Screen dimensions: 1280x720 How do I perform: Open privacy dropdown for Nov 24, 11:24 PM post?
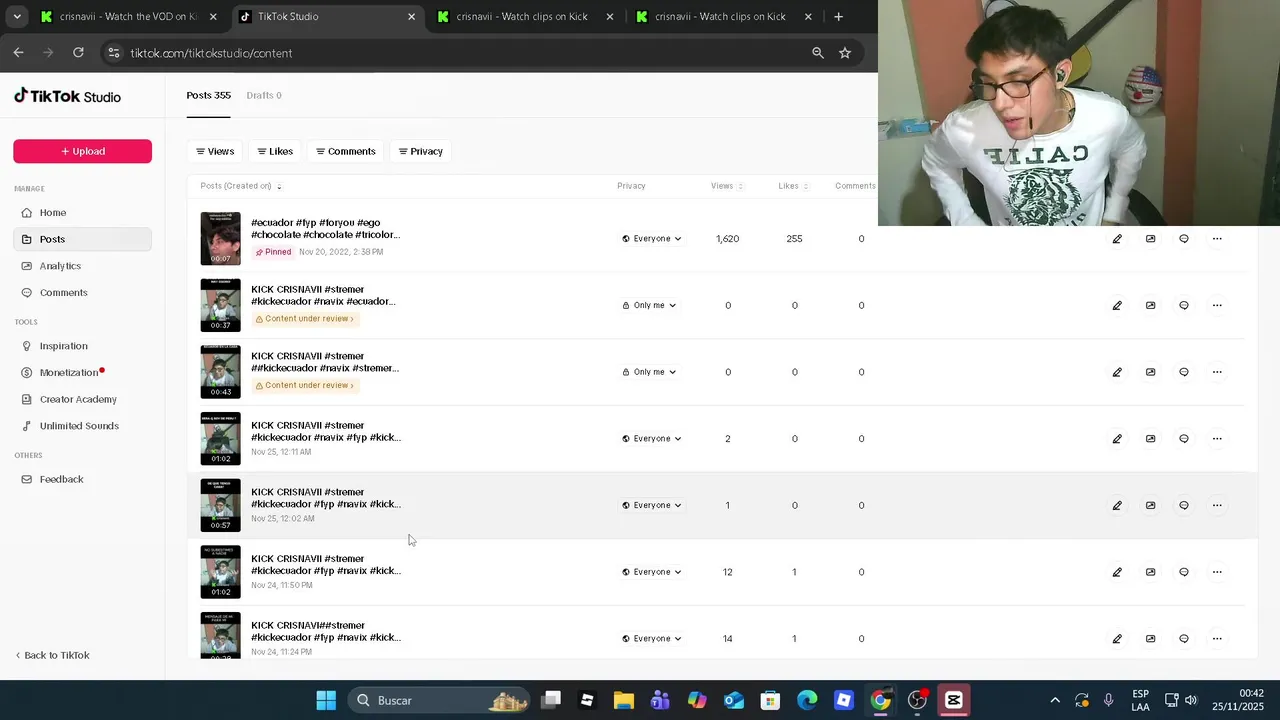[652, 639]
